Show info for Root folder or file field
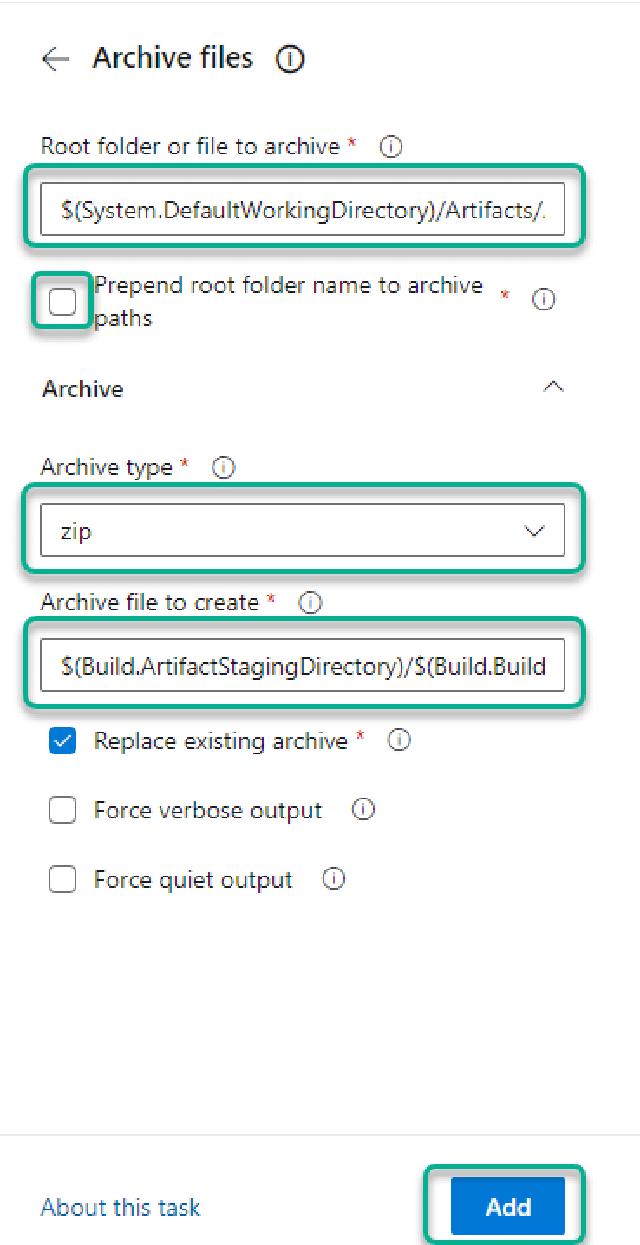 tap(391, 147)
